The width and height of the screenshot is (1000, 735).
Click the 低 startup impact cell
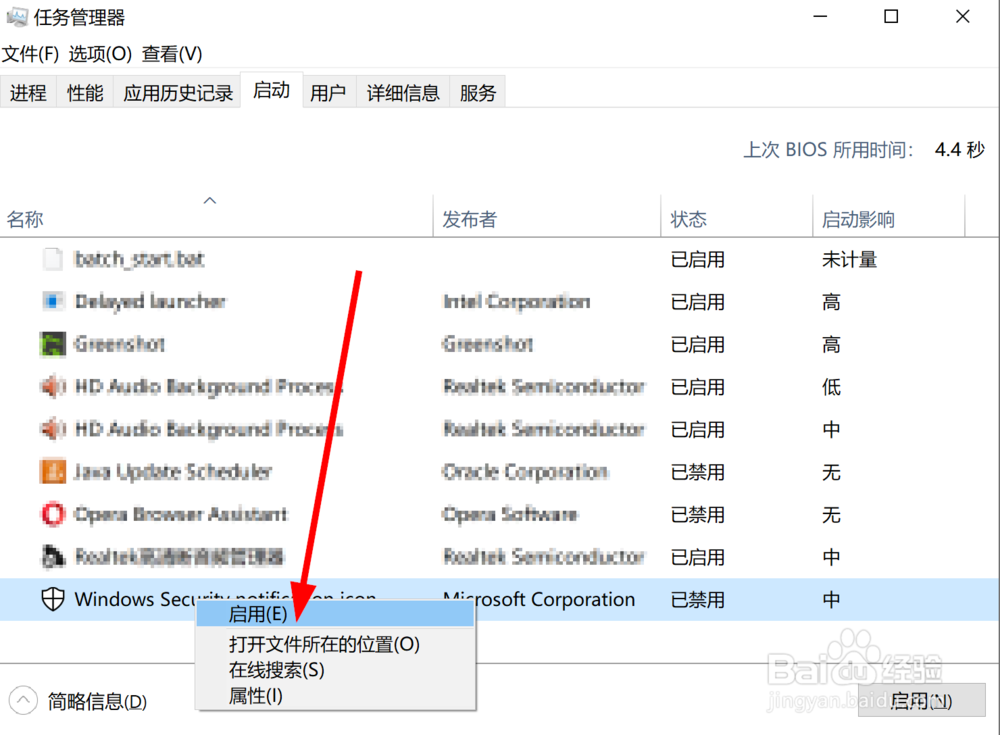click(x=832, y=387)
